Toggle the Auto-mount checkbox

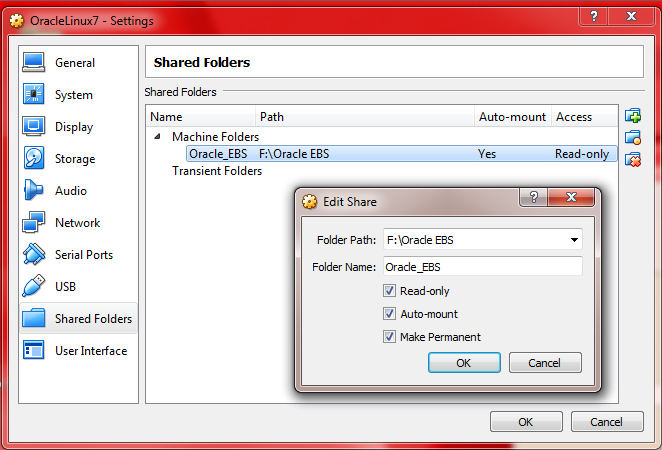389,314
